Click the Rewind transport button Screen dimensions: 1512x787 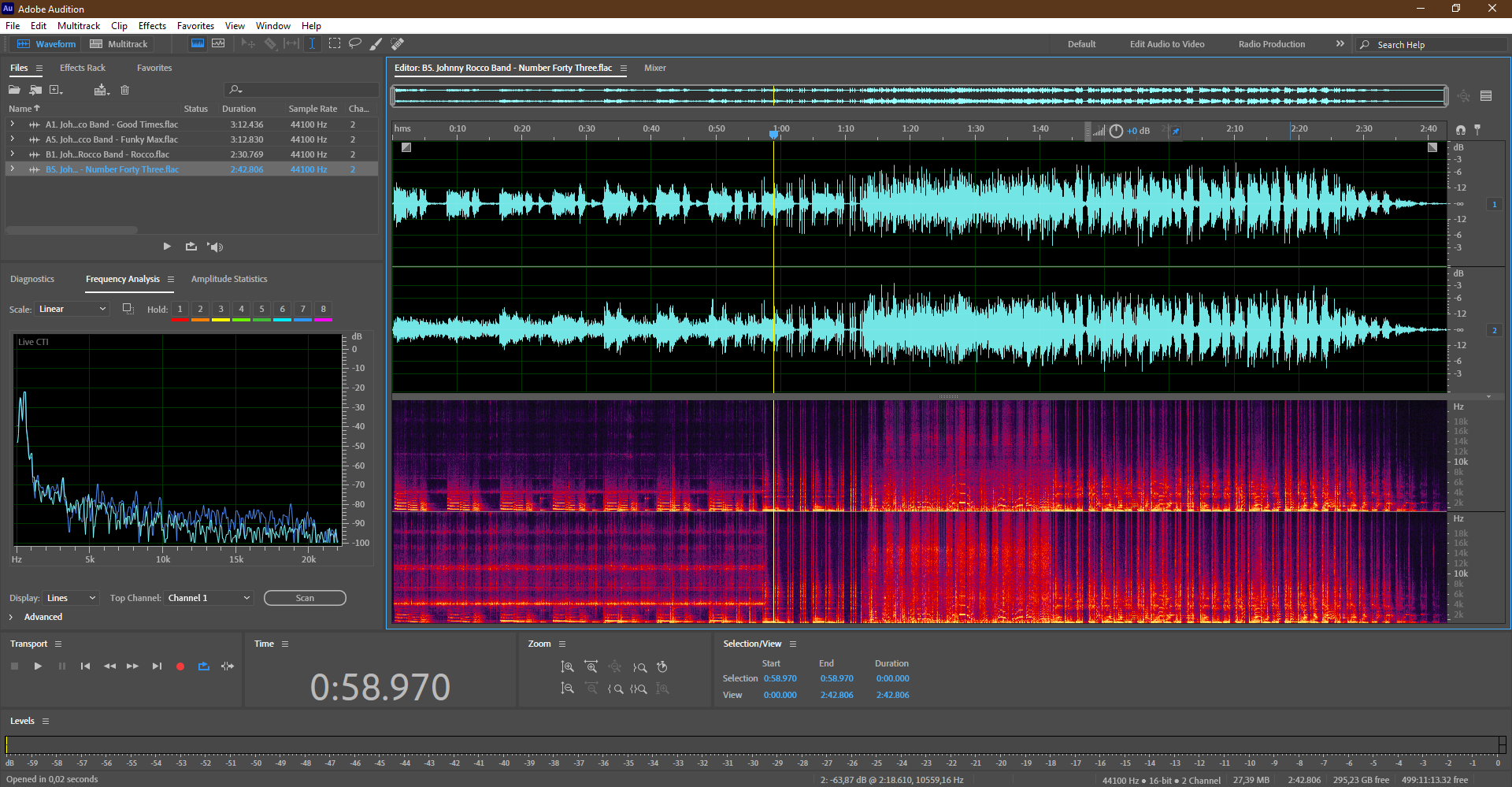pos(109,666)
